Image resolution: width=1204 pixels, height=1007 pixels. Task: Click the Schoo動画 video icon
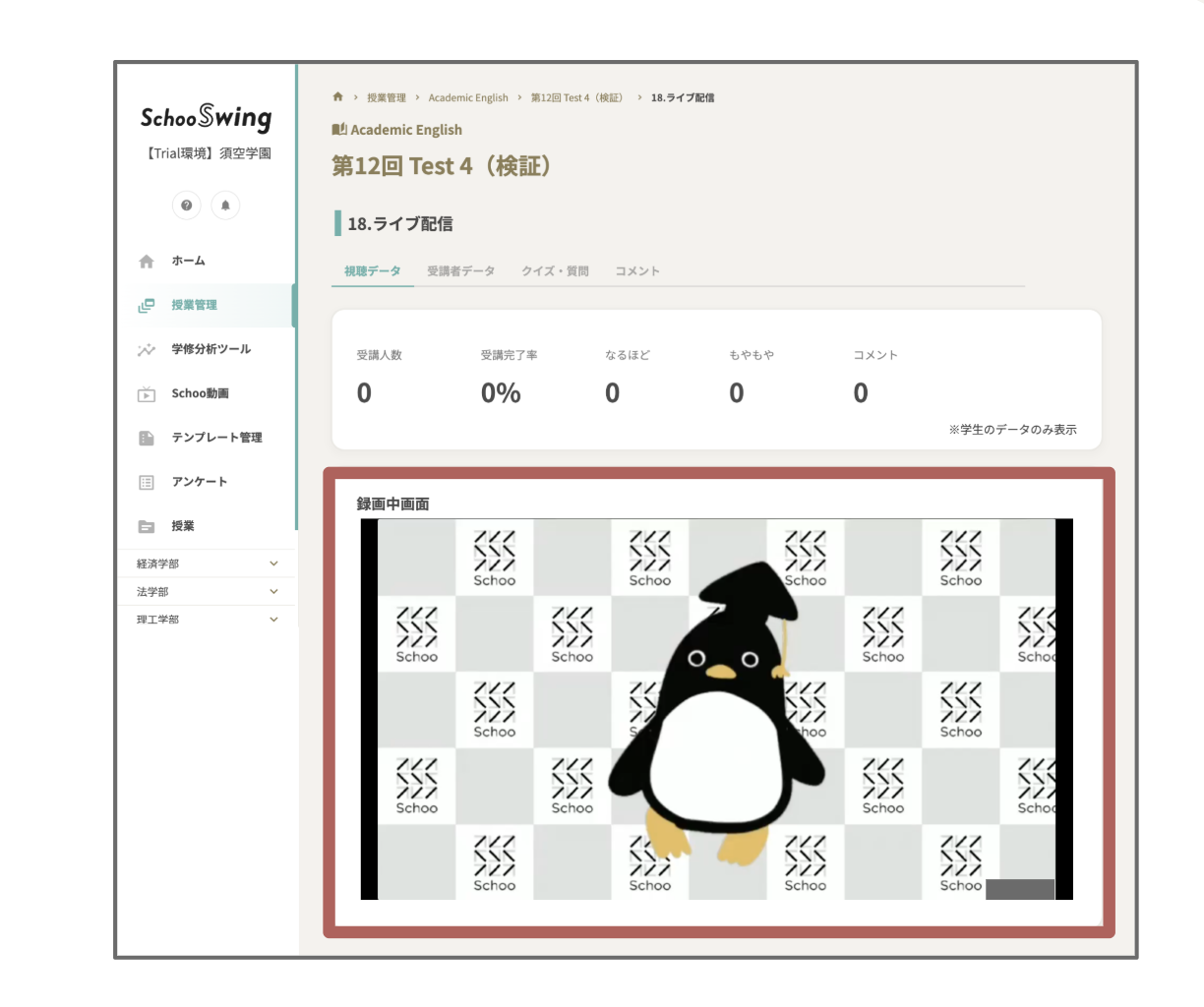(147, 394)
